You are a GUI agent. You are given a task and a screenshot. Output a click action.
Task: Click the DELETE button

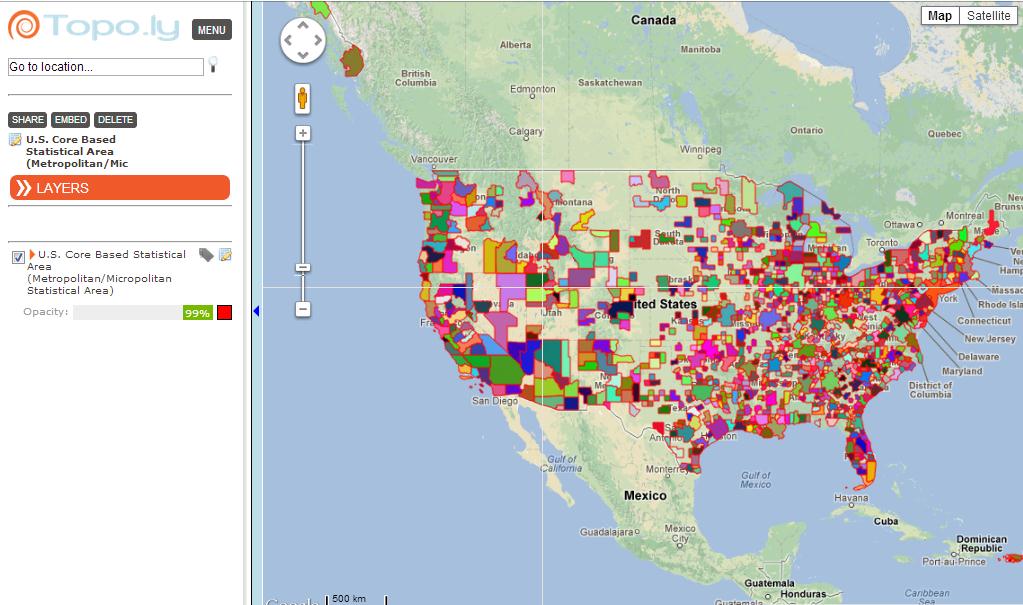click(x=115, y=120)
